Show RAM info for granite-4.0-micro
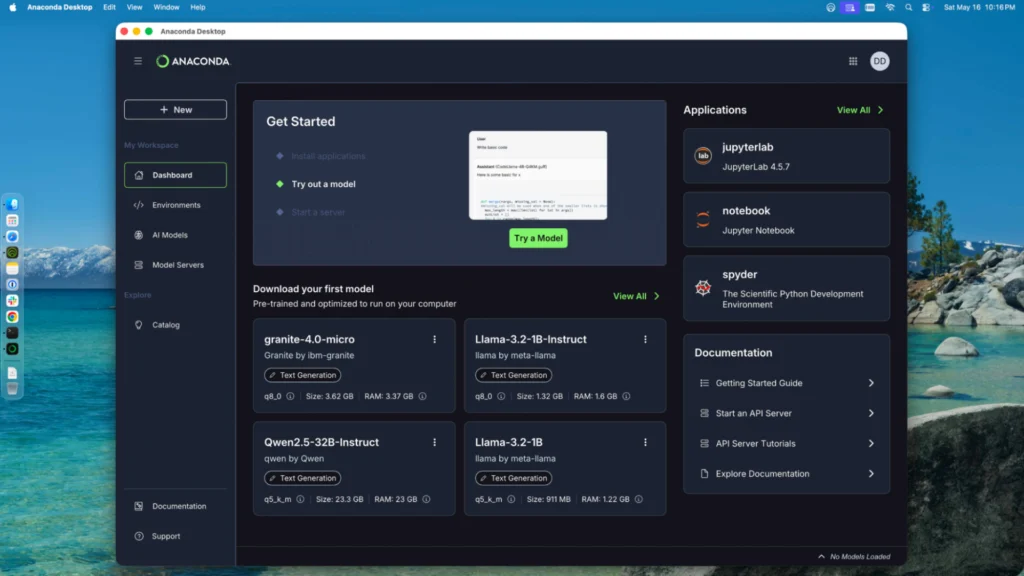 coord(423,396)
